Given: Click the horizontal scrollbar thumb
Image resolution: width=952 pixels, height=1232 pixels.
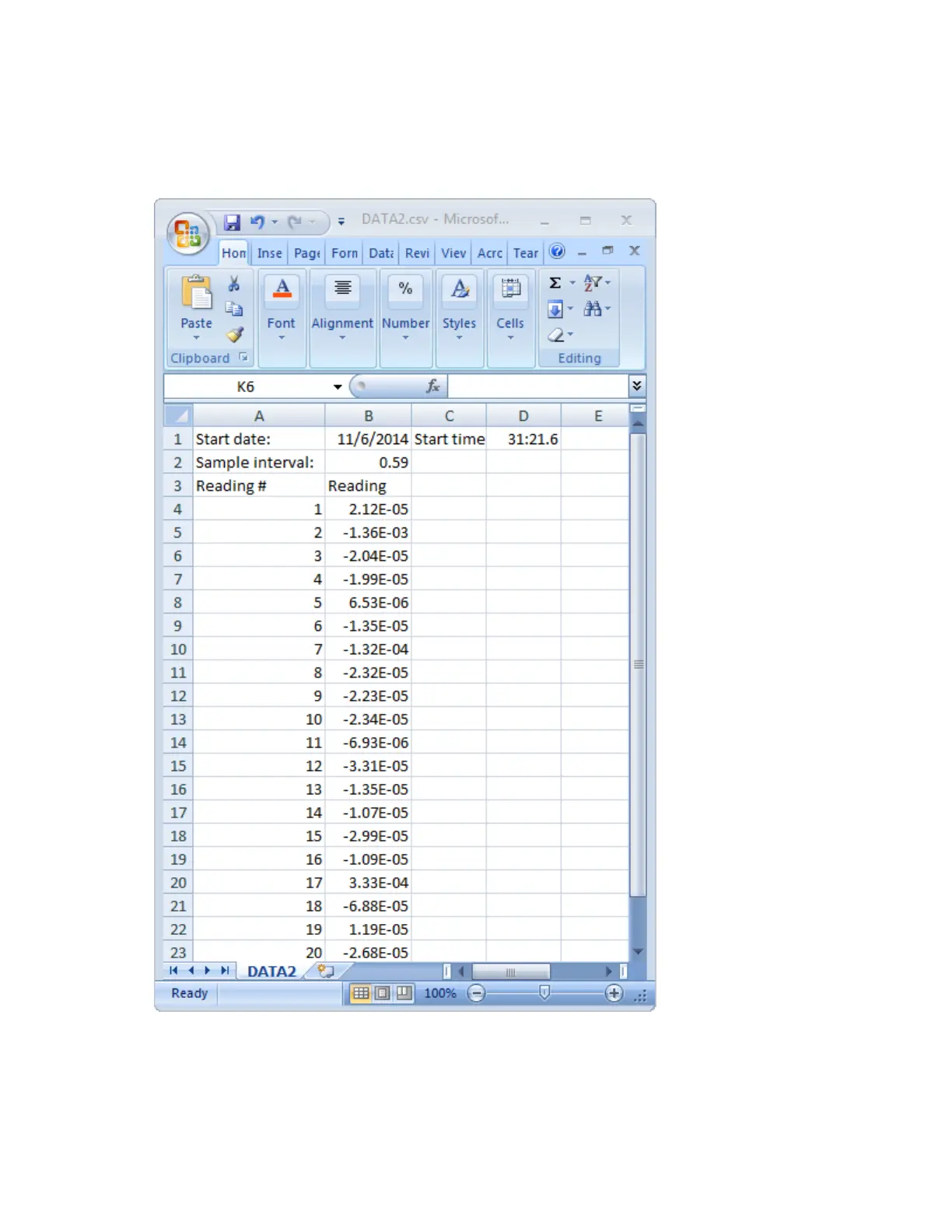Looking at the screenshot, I should tap(511, 971).
